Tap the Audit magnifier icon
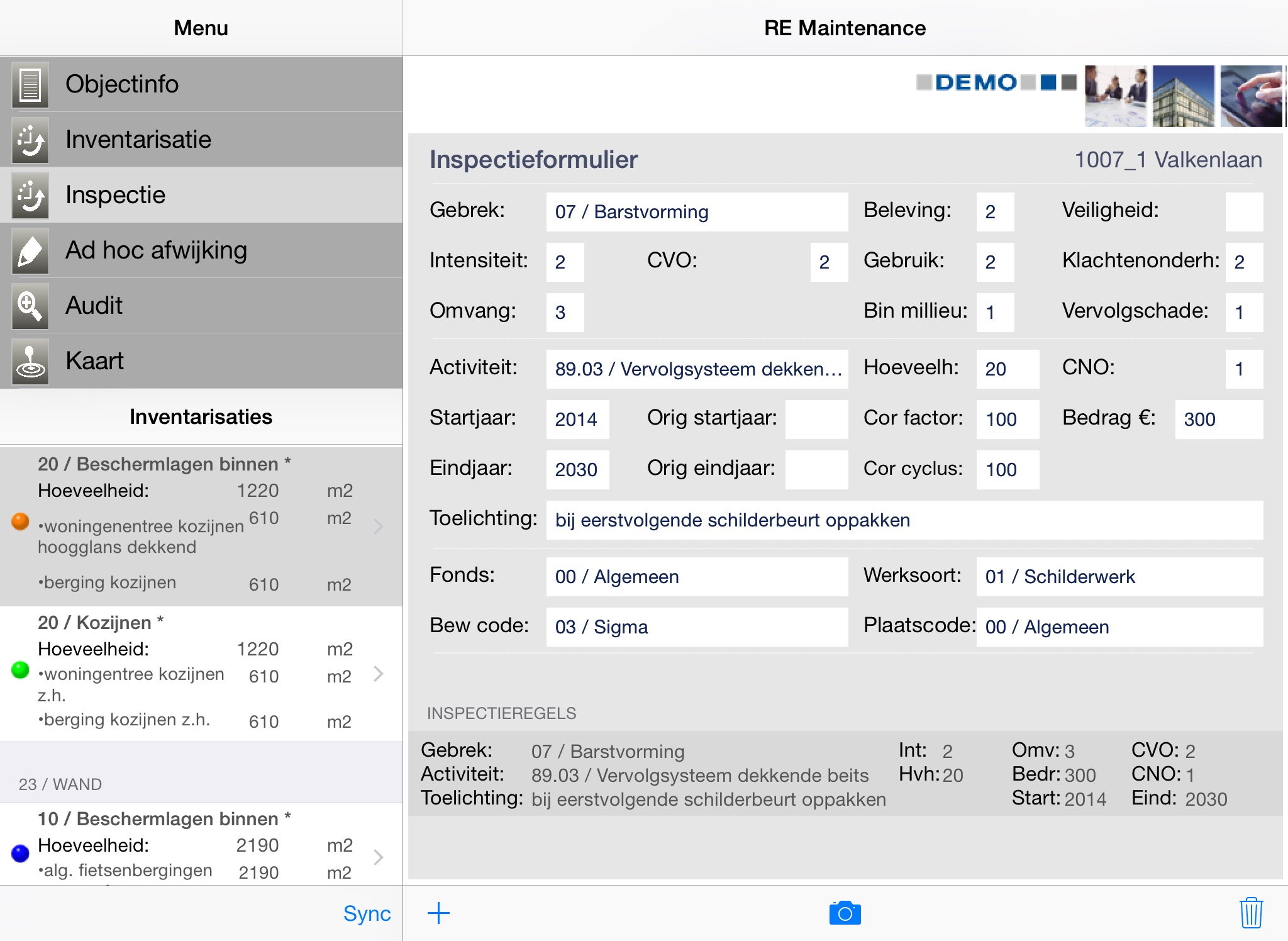 [30, 306]
